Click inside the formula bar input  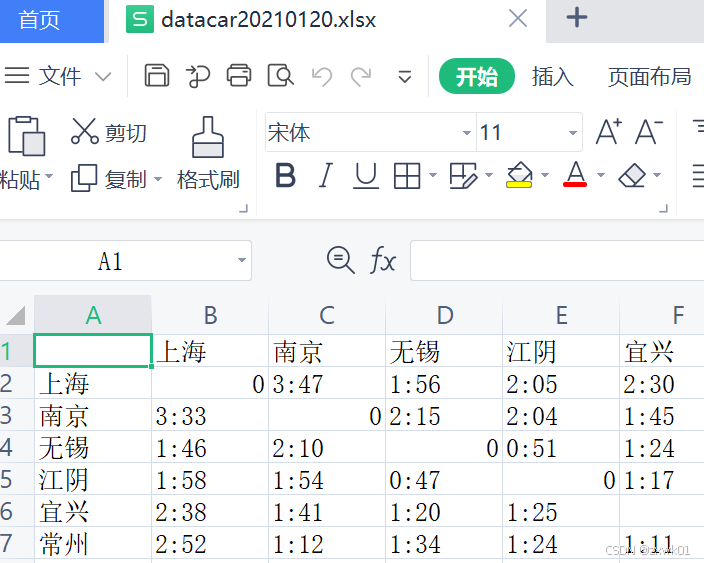pos(557,260)
